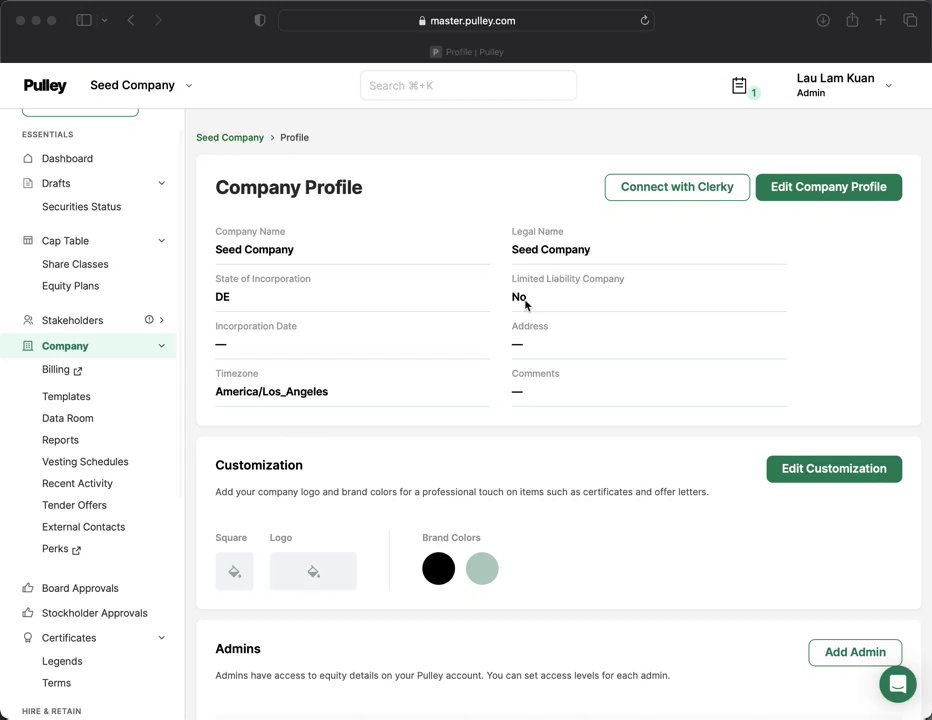Go forward in Safari
The width and height of the screenshot is (932, 720).
point(158,20)
